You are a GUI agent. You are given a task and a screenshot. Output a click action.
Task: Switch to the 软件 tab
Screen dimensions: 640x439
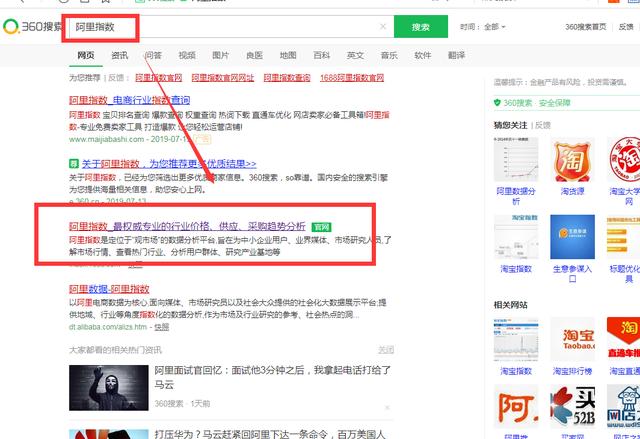pos(422,55)
